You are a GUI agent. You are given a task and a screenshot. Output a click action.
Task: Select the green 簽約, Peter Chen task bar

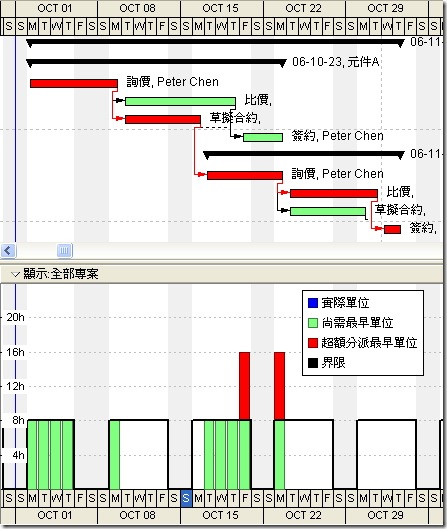(x=263, y=137)
